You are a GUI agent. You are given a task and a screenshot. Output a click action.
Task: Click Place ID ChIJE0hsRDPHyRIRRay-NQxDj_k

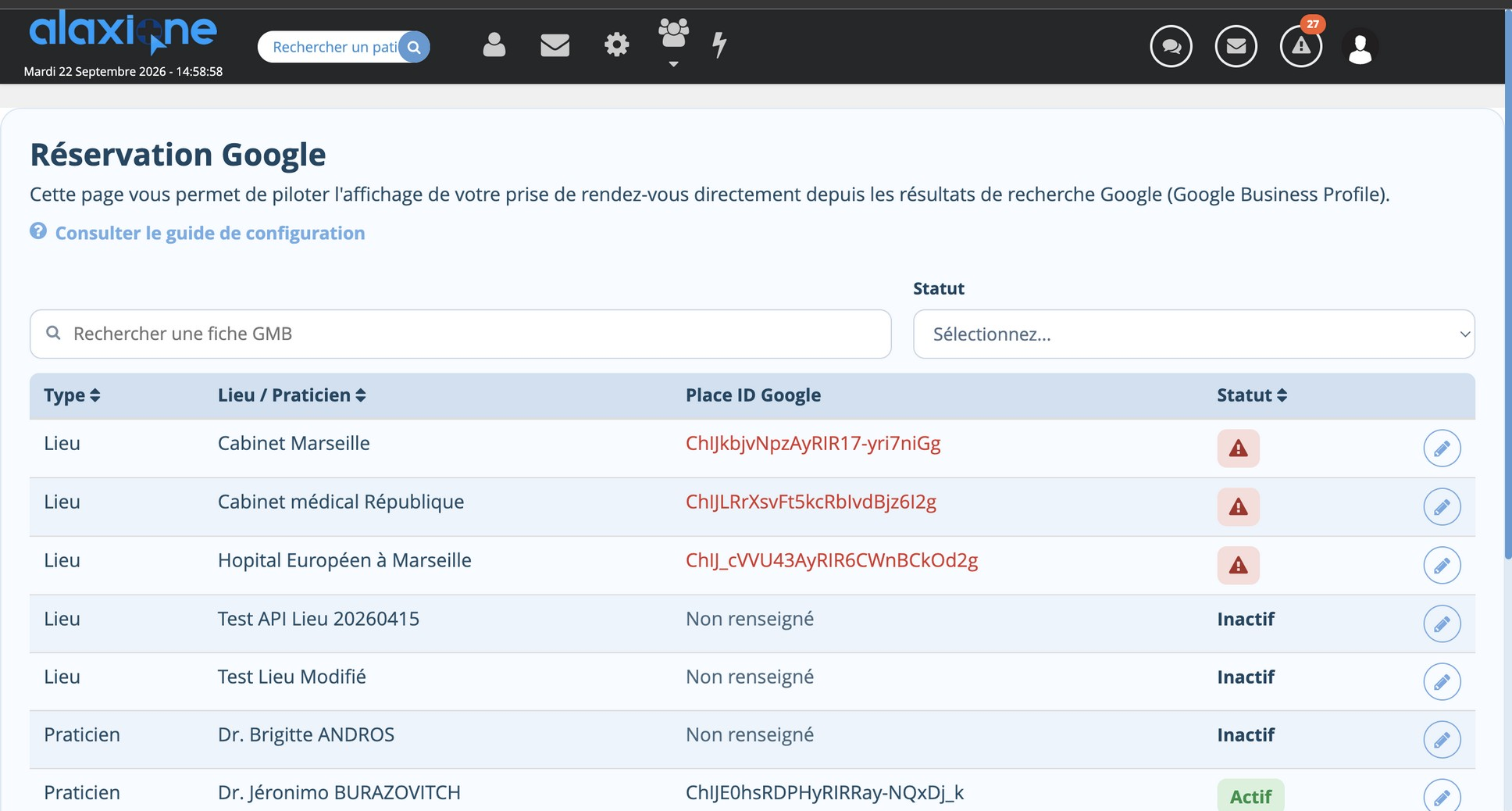pyautogui.click(x=825, y=793)
